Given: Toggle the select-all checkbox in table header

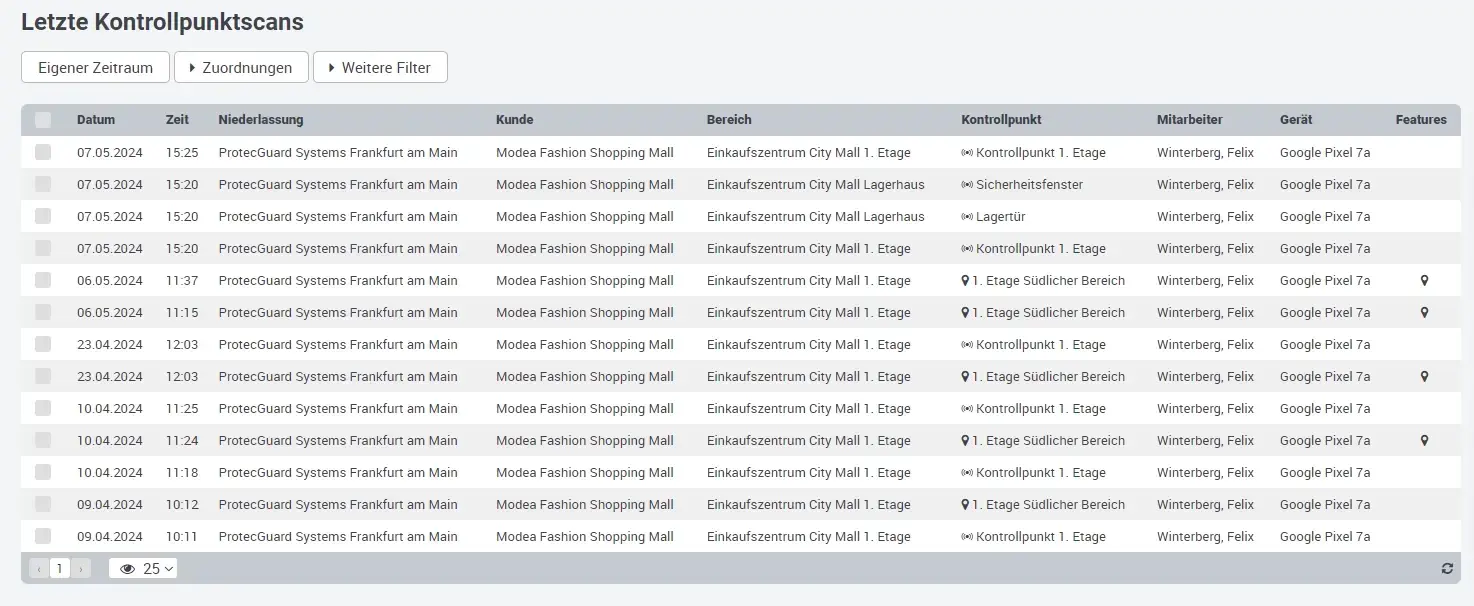Looking at the screenshot, I should click(x=43, y=120).
